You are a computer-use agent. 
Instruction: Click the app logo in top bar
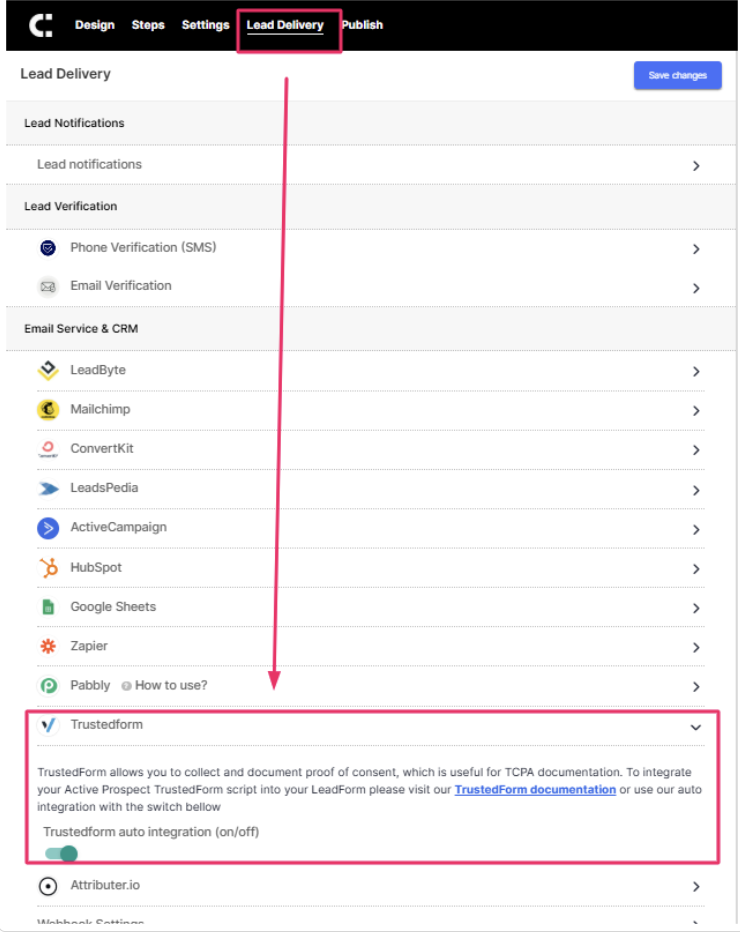pos(42,25)
